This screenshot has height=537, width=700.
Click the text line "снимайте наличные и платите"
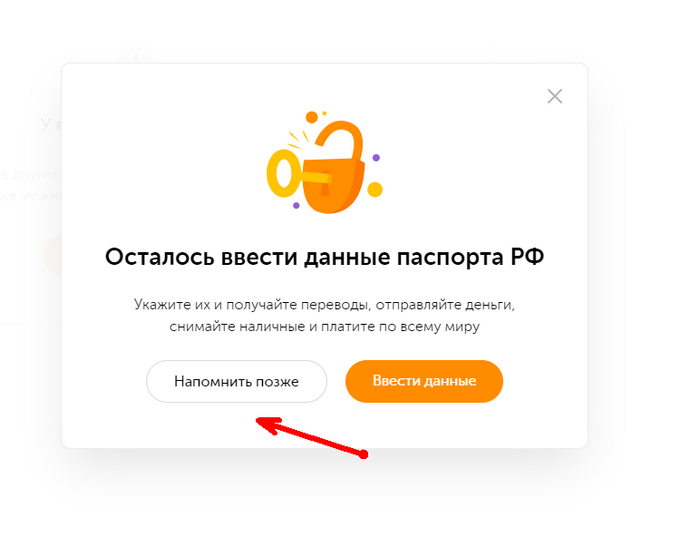[x=325, y=326]
